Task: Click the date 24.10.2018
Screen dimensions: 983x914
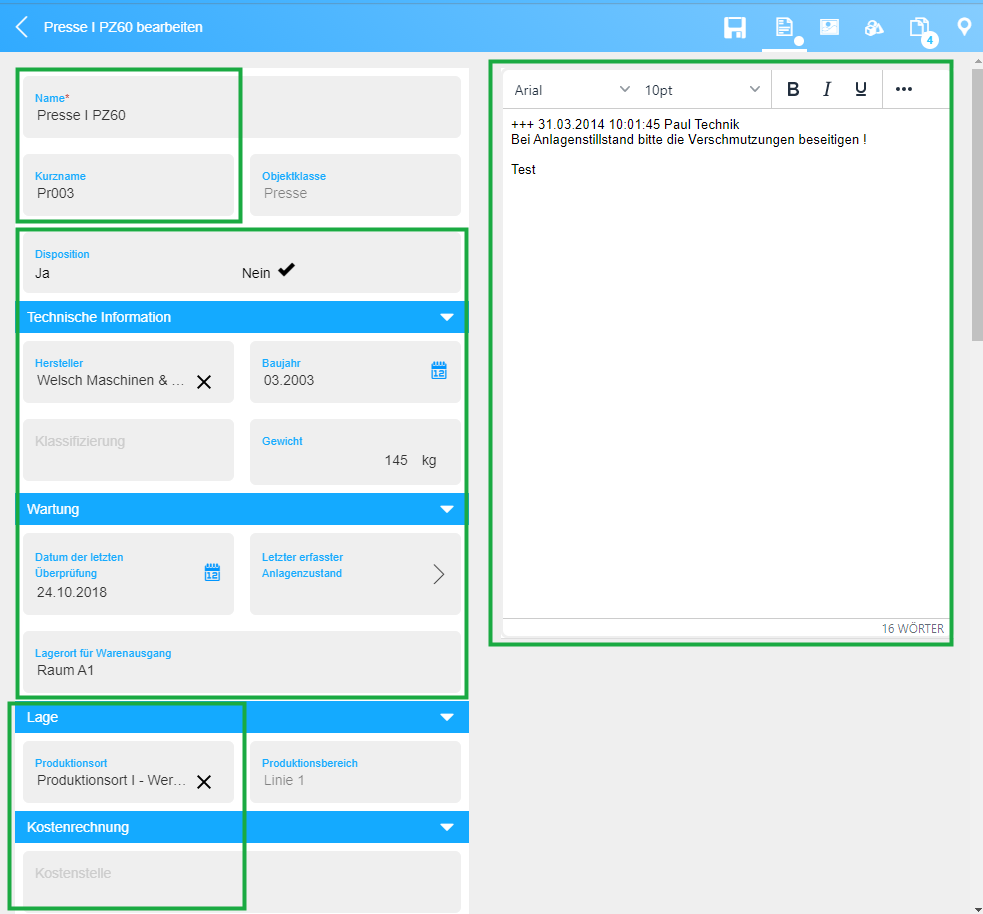Action: click(71, 592)
